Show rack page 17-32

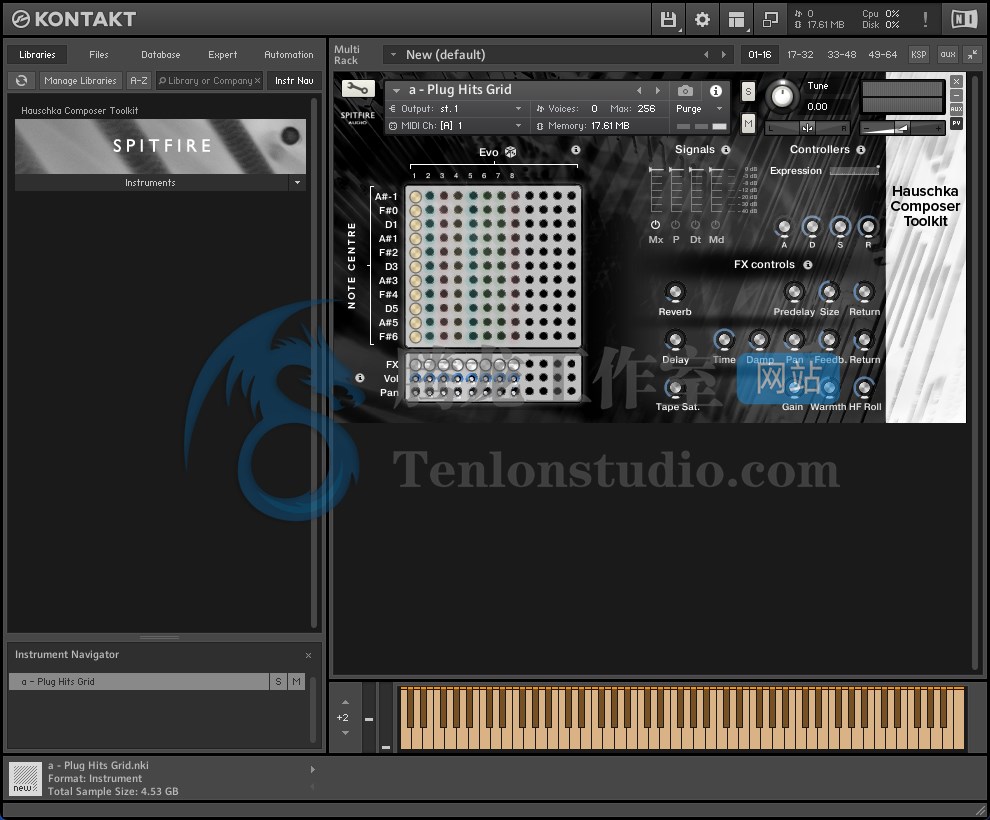click(800, 55)
